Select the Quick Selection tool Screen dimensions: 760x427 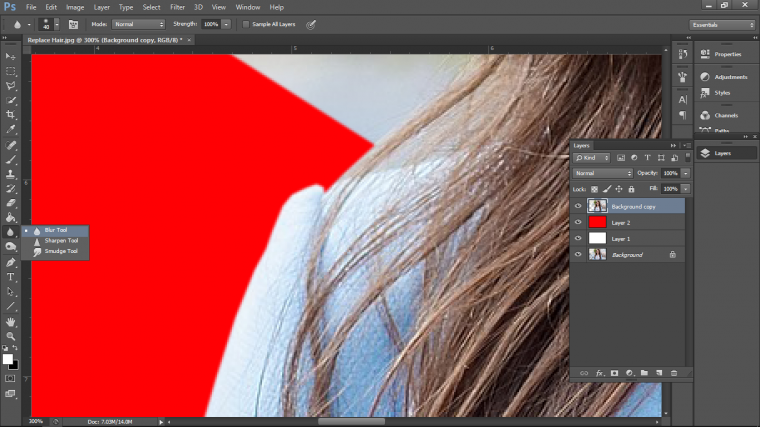point(10,100)
